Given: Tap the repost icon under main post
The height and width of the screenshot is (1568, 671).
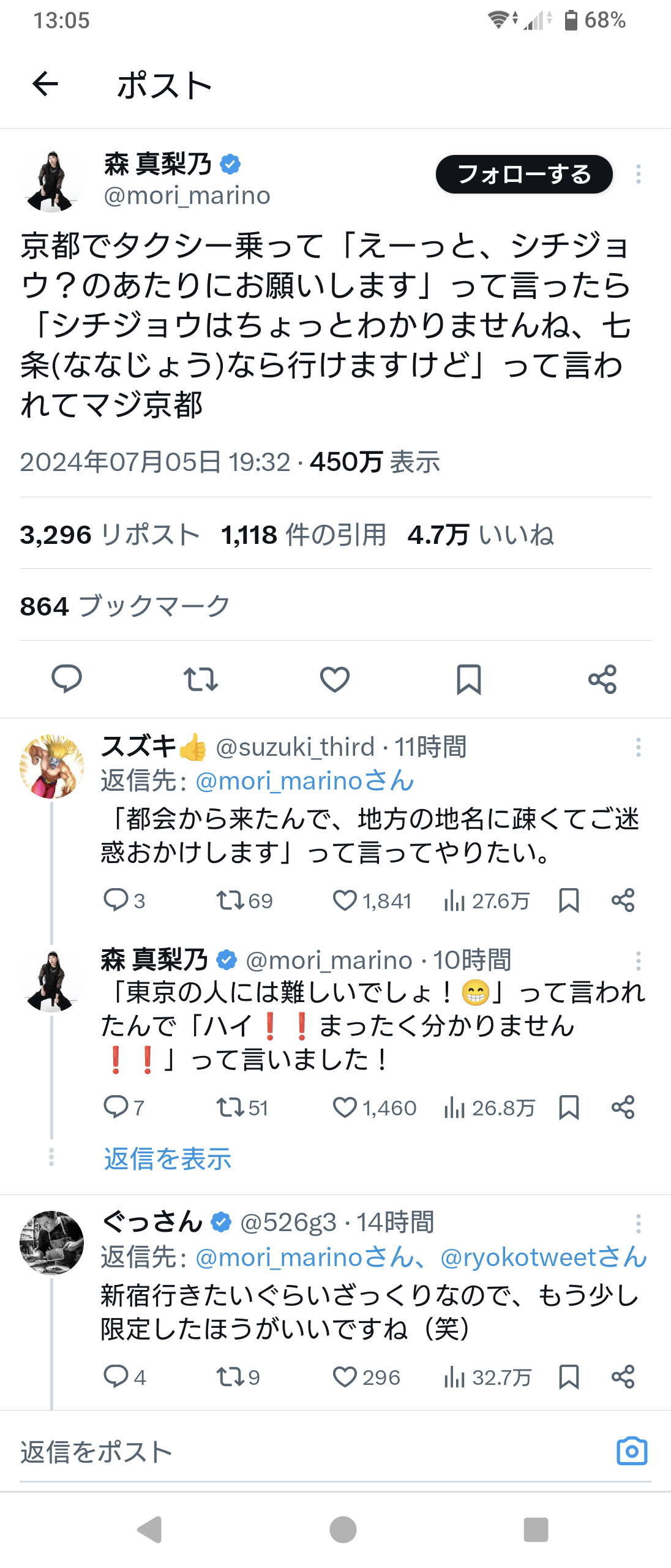Looking at the screenshot, I should point(201,679).
